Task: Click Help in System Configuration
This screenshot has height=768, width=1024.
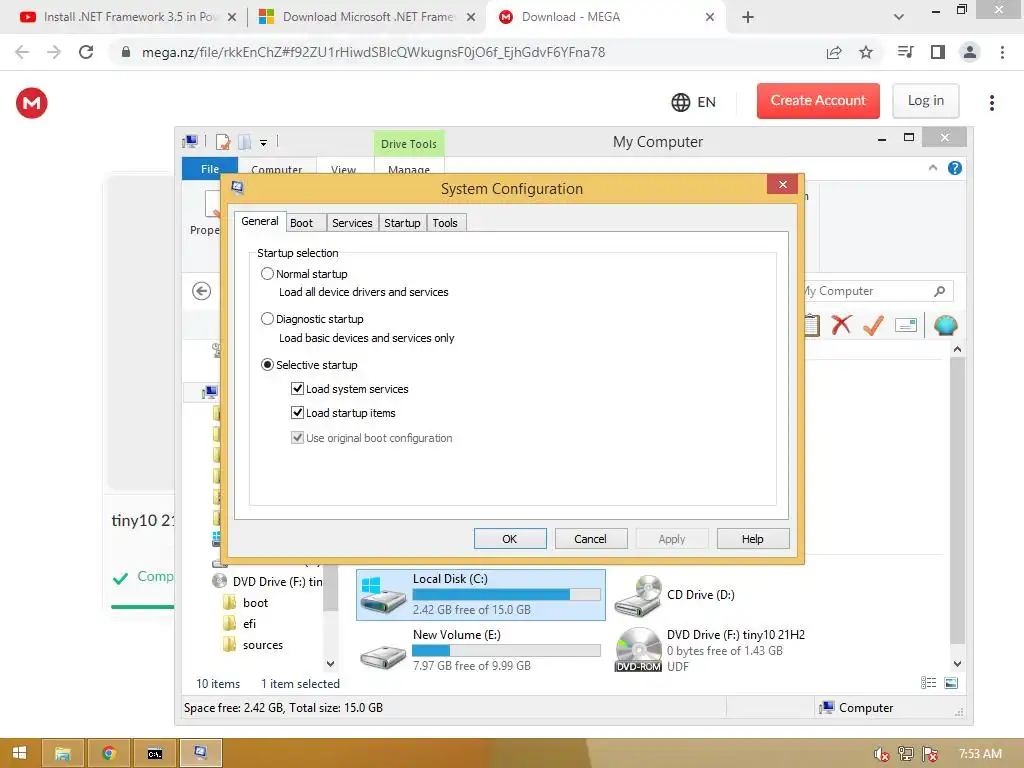Action: point(752,539)
